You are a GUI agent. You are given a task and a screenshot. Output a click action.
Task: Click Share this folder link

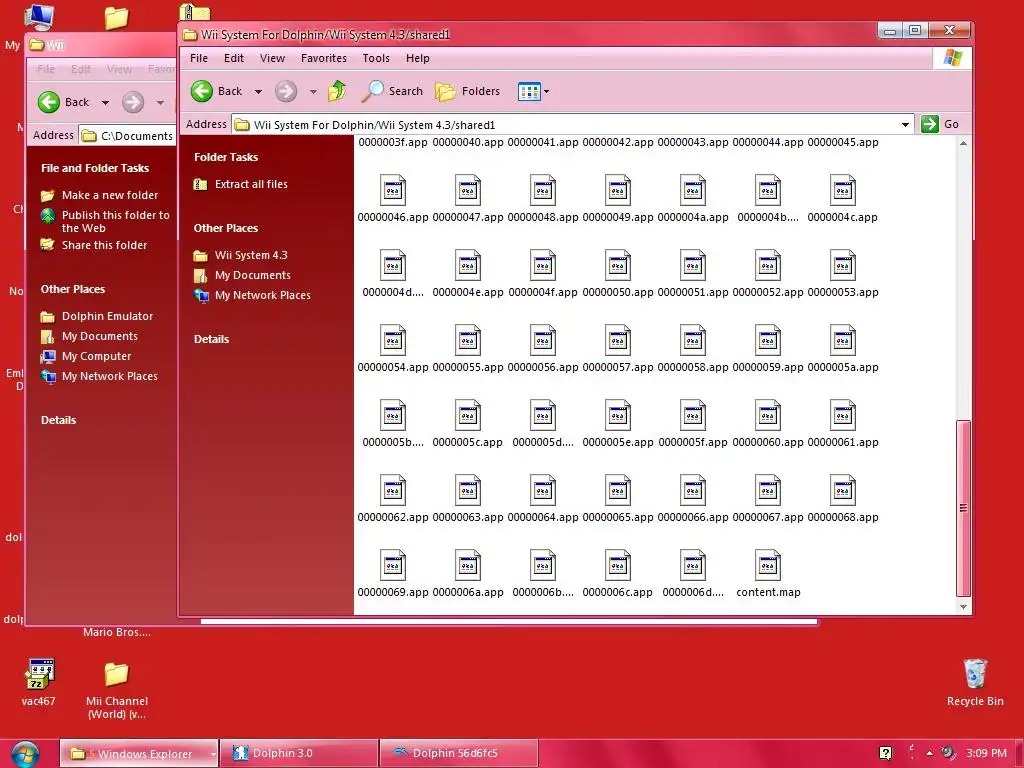coord(104,245)
